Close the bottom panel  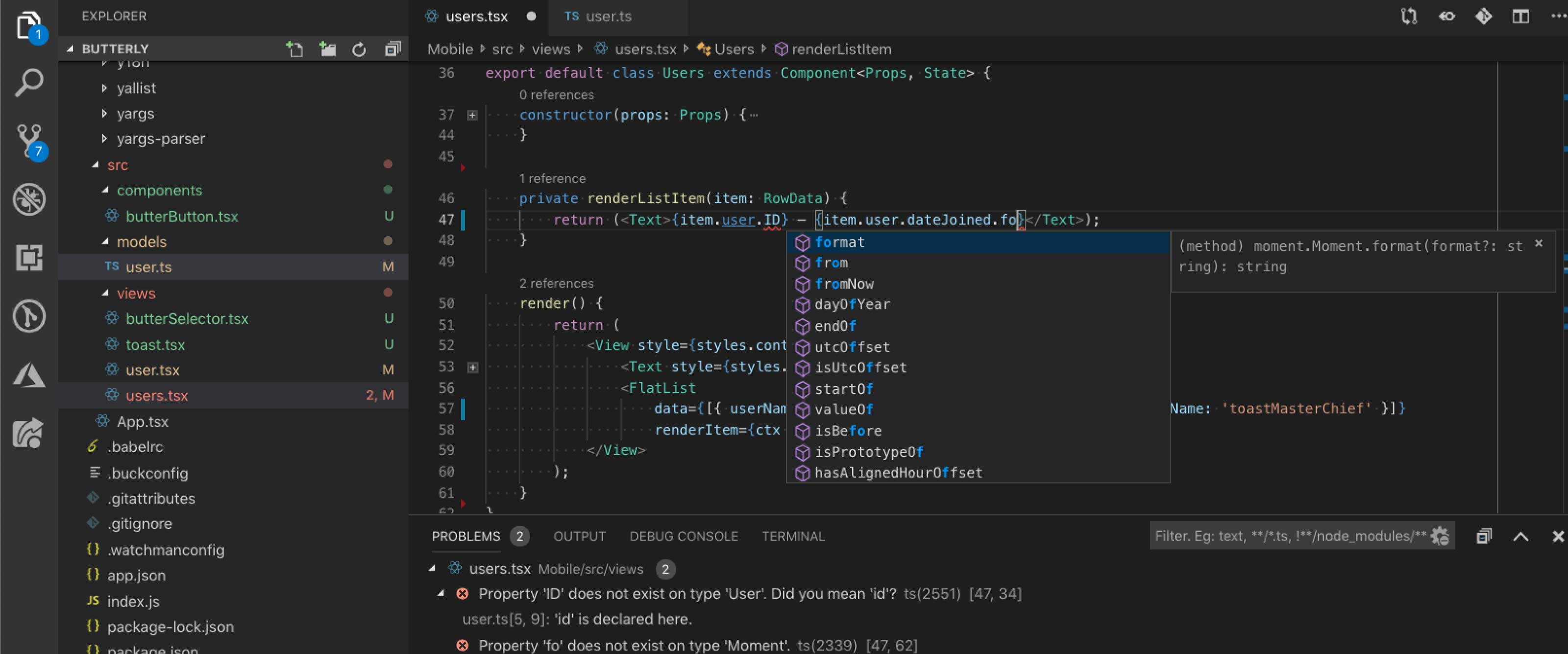1558,536
